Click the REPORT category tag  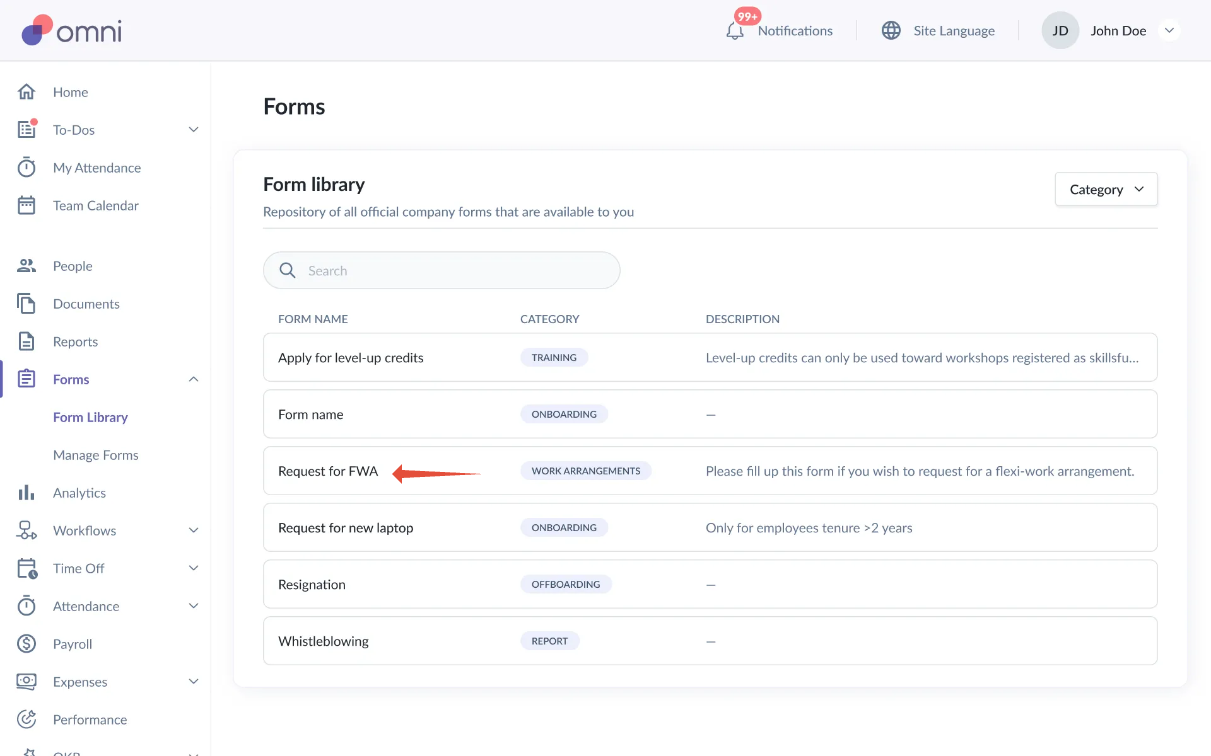[x=550, y=641]
